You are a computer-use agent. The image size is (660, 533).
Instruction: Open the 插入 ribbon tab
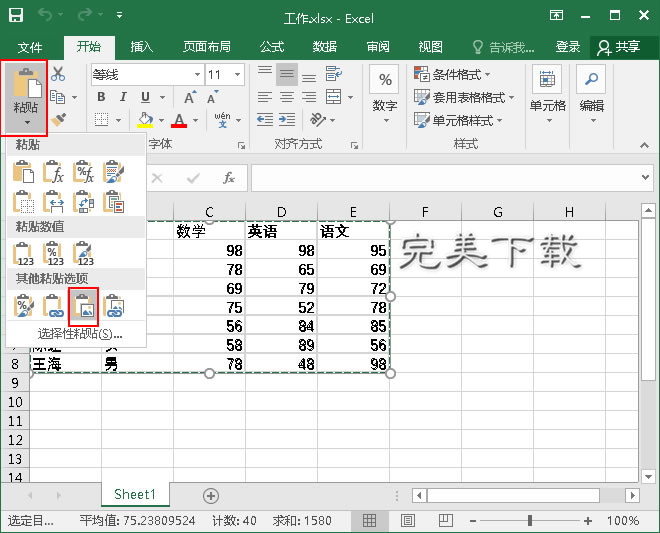pyautogui.click(x=142, y=47)
